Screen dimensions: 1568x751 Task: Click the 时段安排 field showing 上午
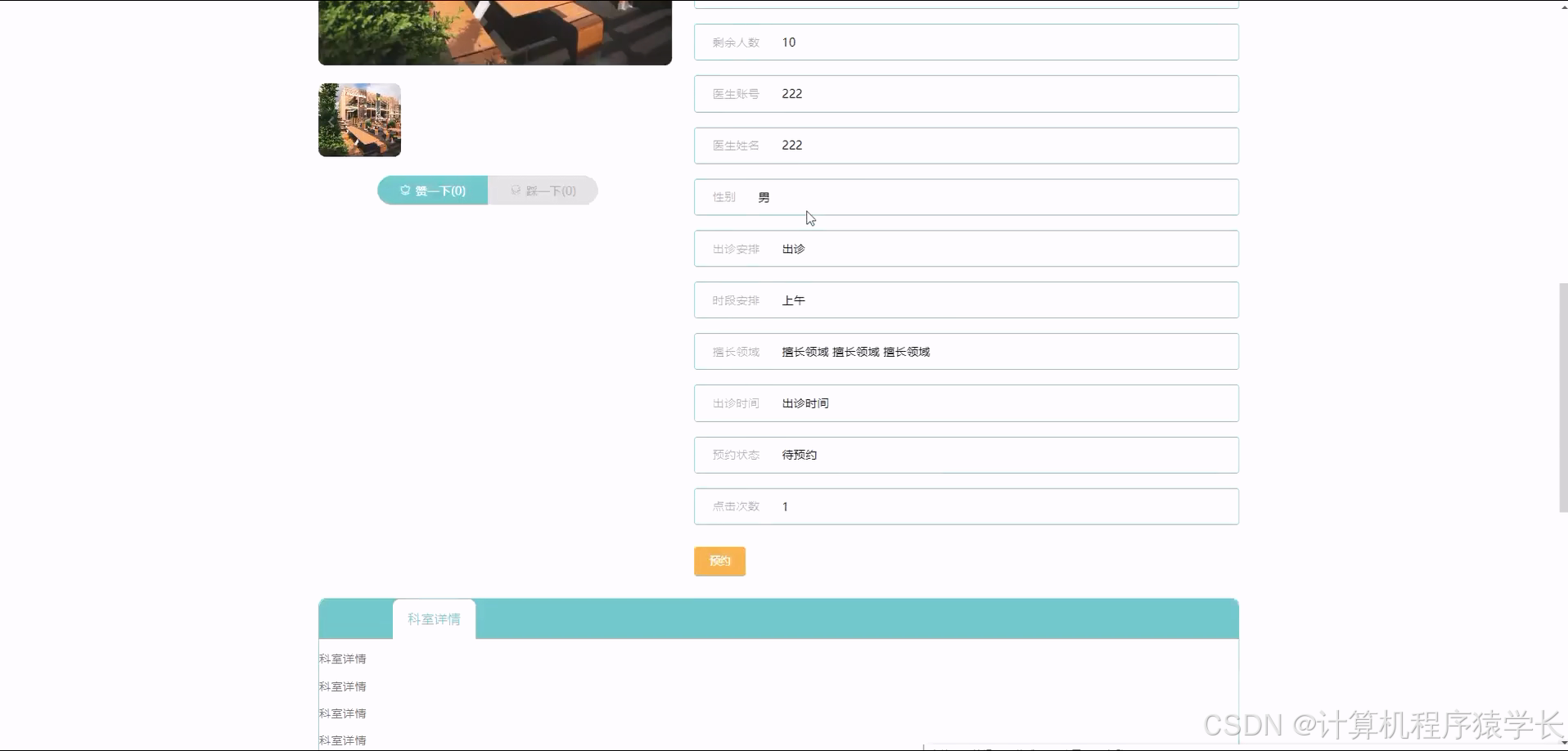966,299
